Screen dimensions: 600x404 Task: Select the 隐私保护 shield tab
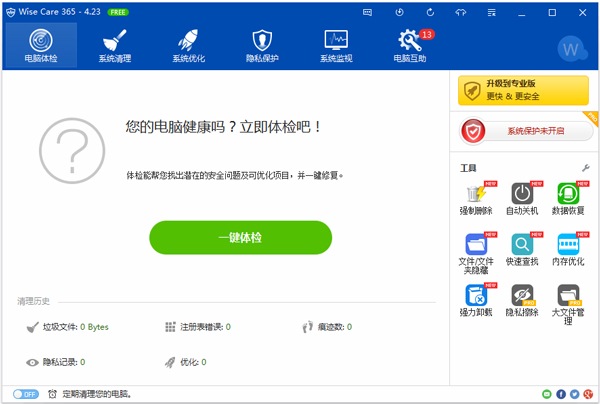click(x=262, y=46)
